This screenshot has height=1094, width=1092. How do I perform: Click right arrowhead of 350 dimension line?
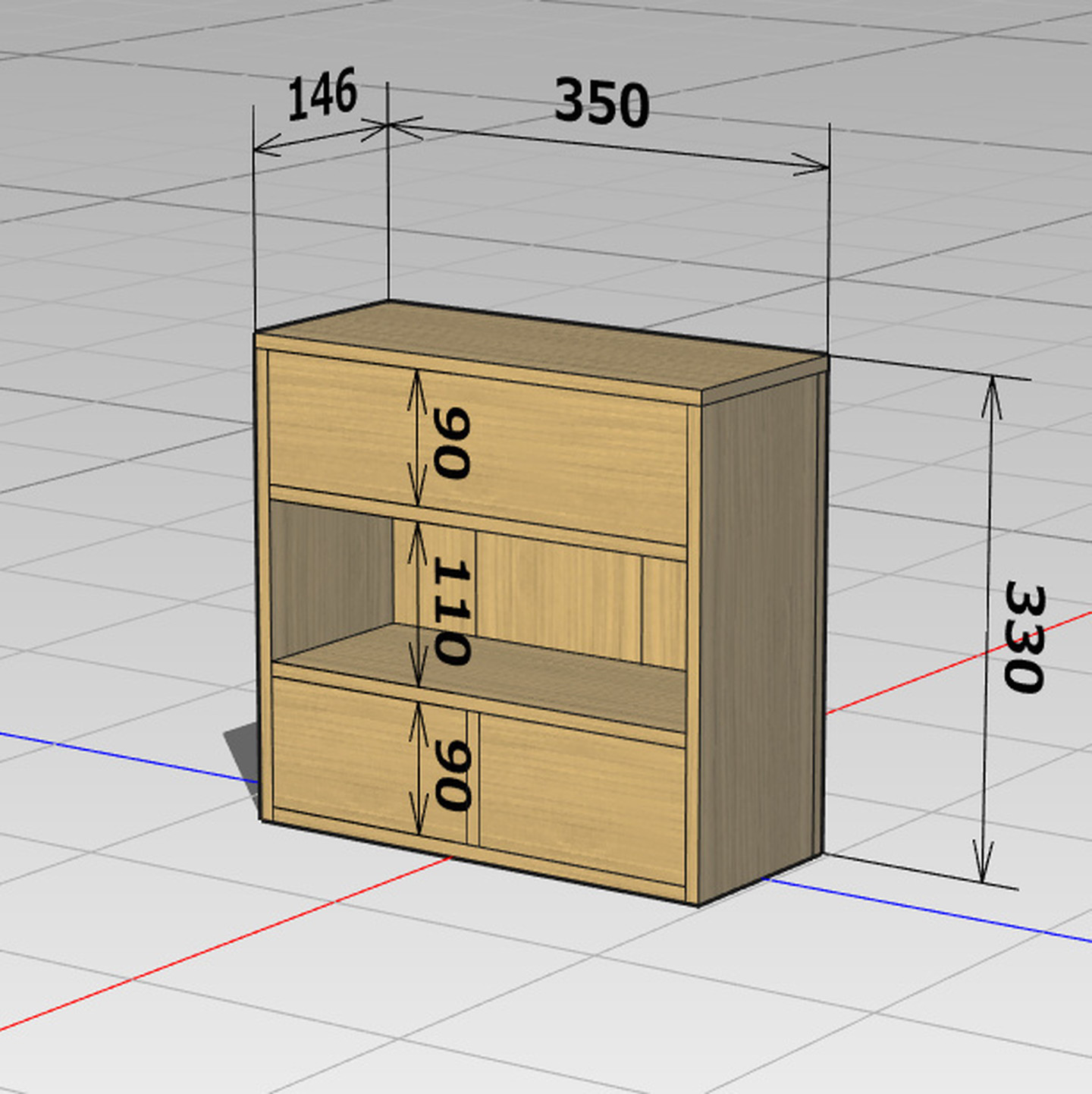coord(811,164)
